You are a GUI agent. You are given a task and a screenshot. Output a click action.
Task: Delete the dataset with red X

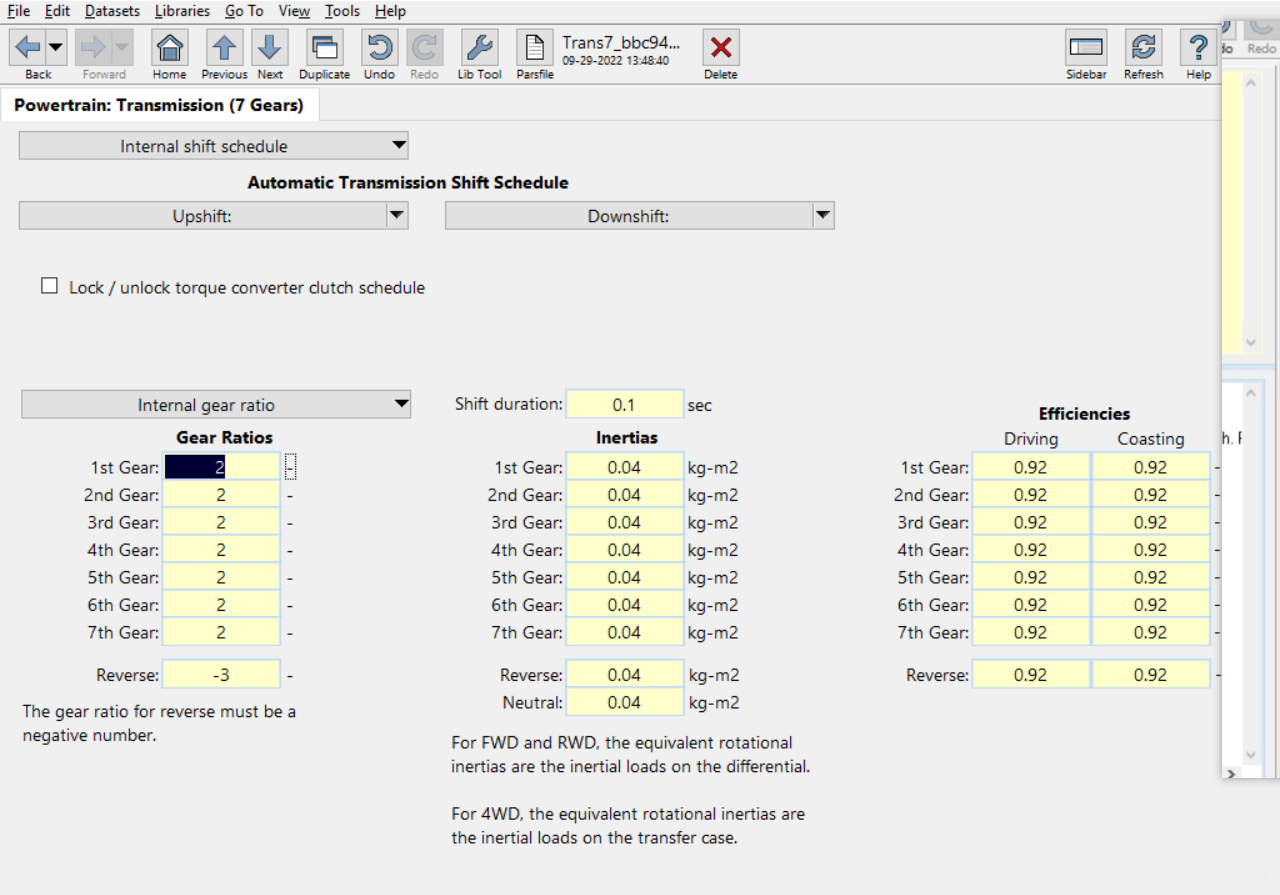pos(721,48)
